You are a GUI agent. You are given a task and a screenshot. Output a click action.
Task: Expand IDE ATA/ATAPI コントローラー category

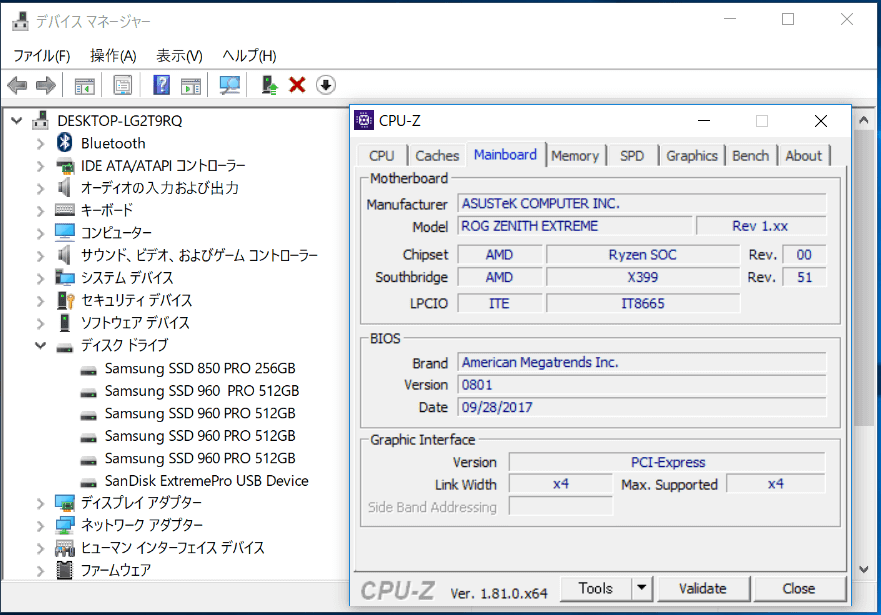(40, 166)
